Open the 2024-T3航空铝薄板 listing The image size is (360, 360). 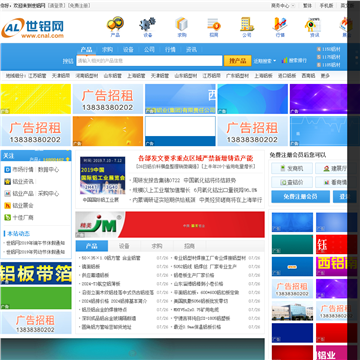point(101,284)
